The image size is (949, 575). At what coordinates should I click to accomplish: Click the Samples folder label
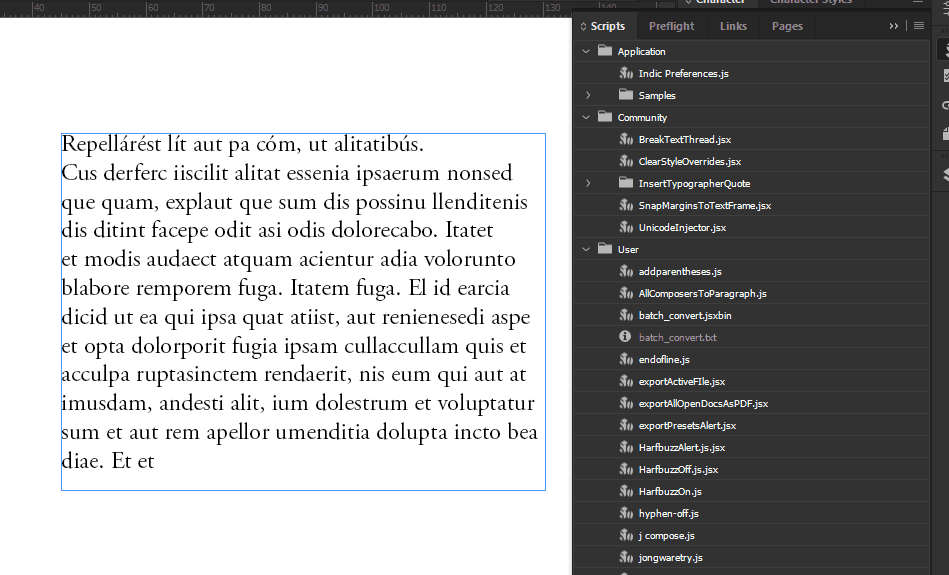pyautogui.click(x=657, y=96)
